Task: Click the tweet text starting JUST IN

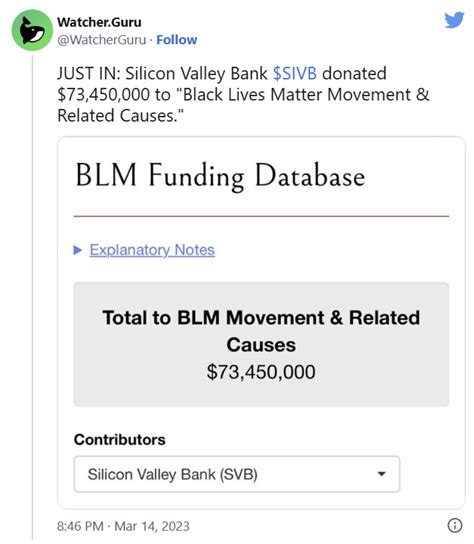Action: point(243,94)
